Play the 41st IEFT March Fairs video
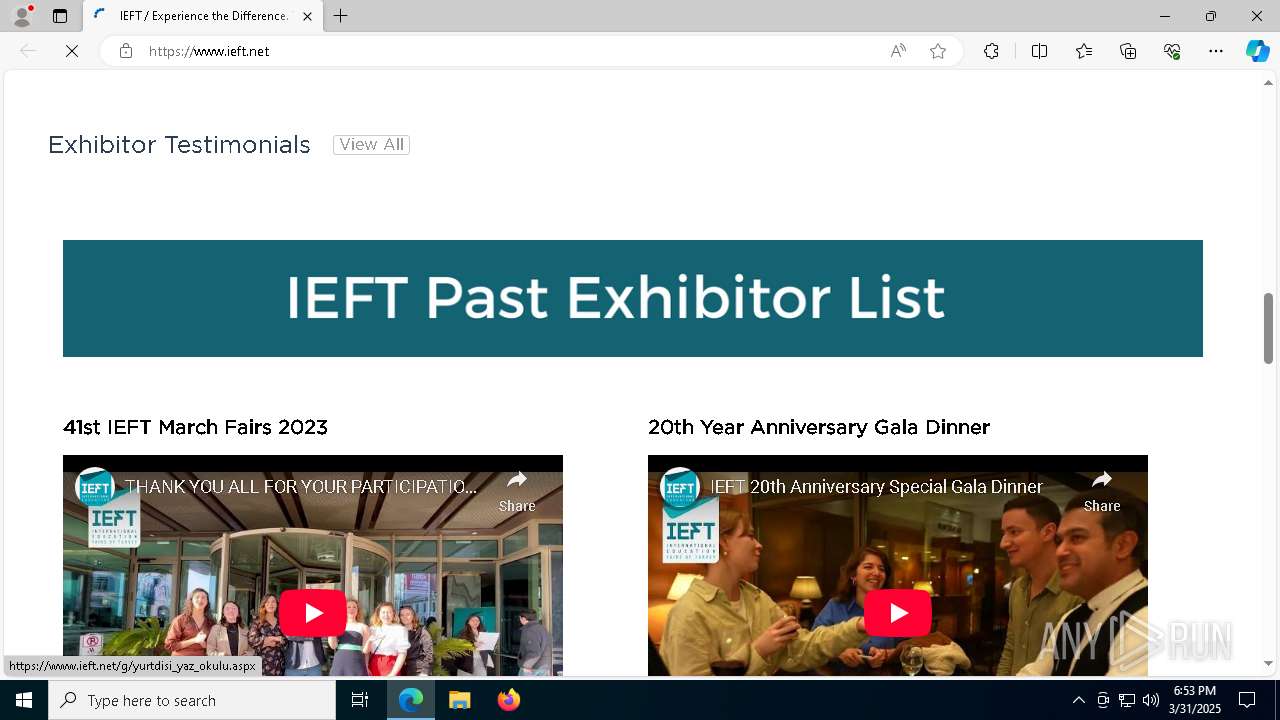Image resolution: width=1280 pixels, height=720 pixels. coord(313,613)
